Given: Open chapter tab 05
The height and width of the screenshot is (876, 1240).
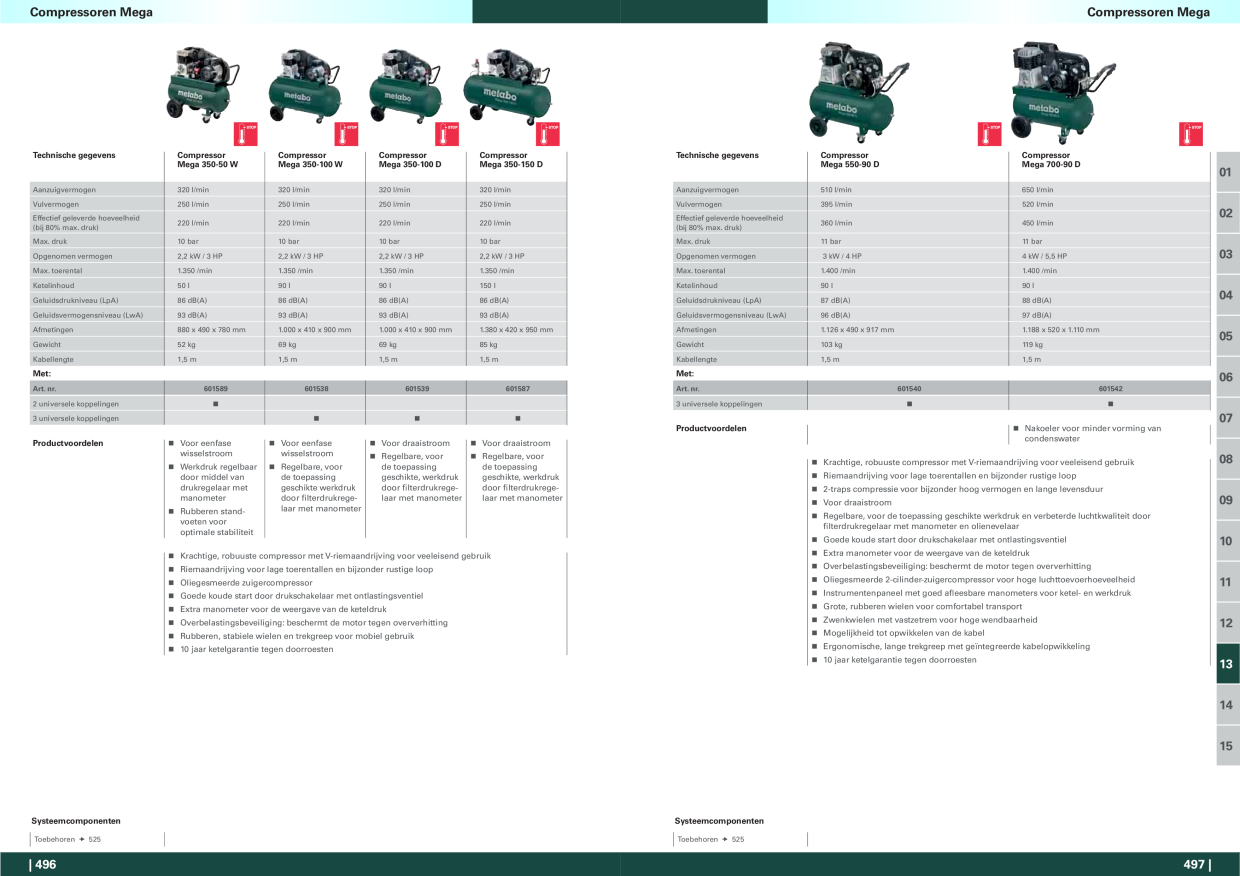Looking at the screenshot, I should point(1227,336).
